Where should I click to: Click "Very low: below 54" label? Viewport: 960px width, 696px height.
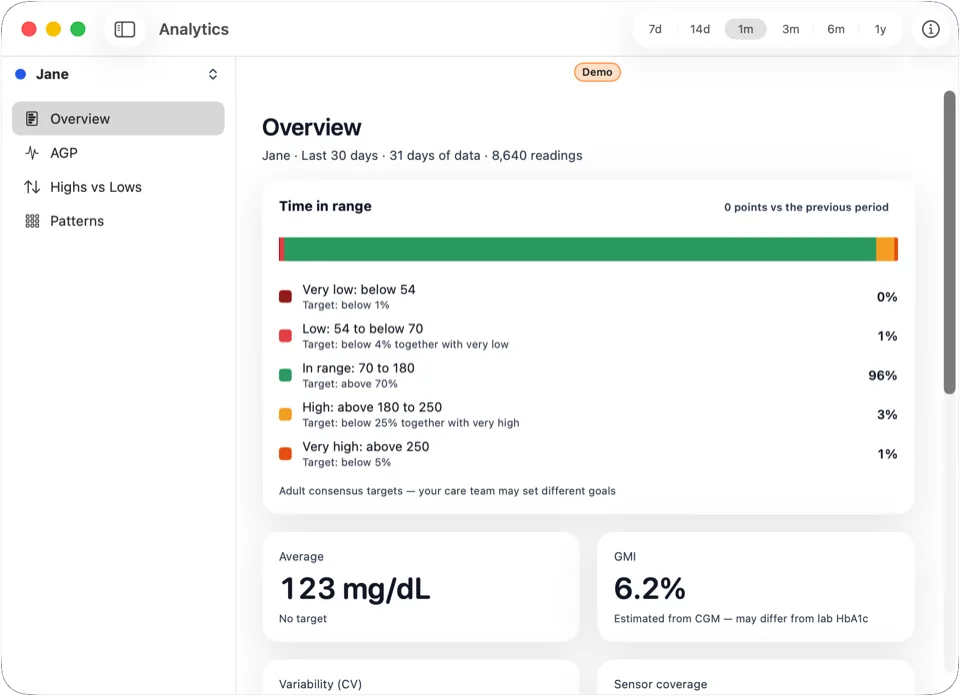[x=359, y=290]
